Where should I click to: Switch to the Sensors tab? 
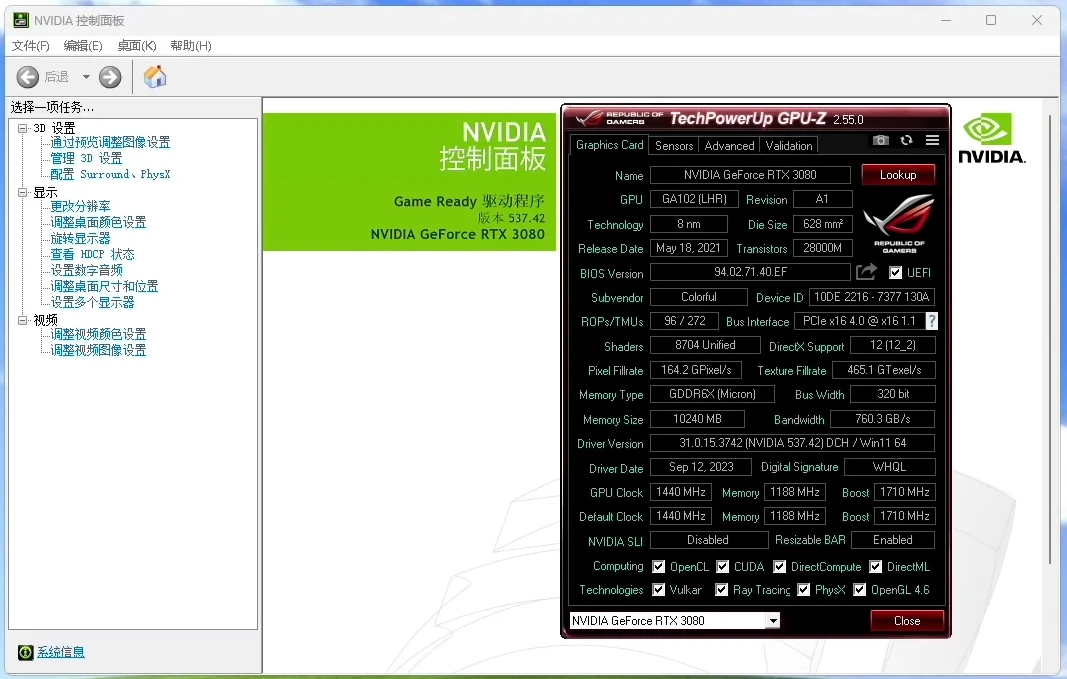(674, 146)
